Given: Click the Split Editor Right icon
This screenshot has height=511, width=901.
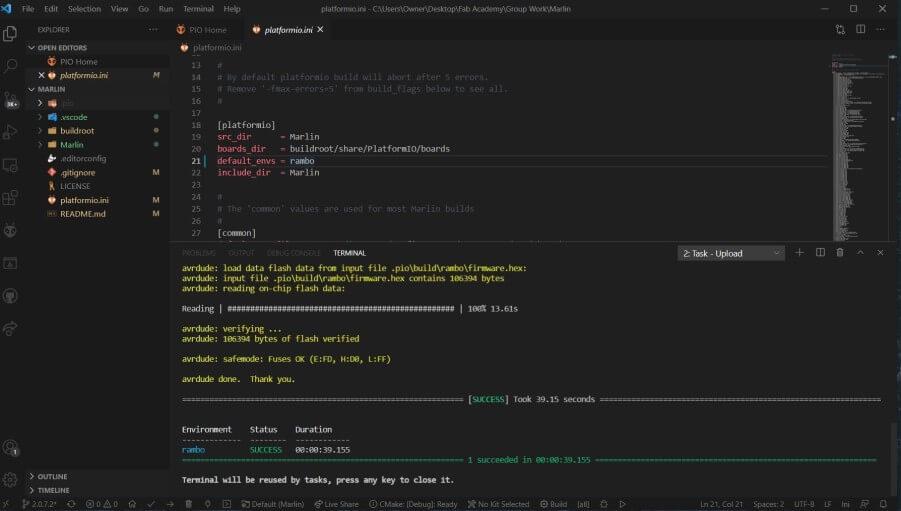Looking at the screenshot, I should [x=860, y=29].
